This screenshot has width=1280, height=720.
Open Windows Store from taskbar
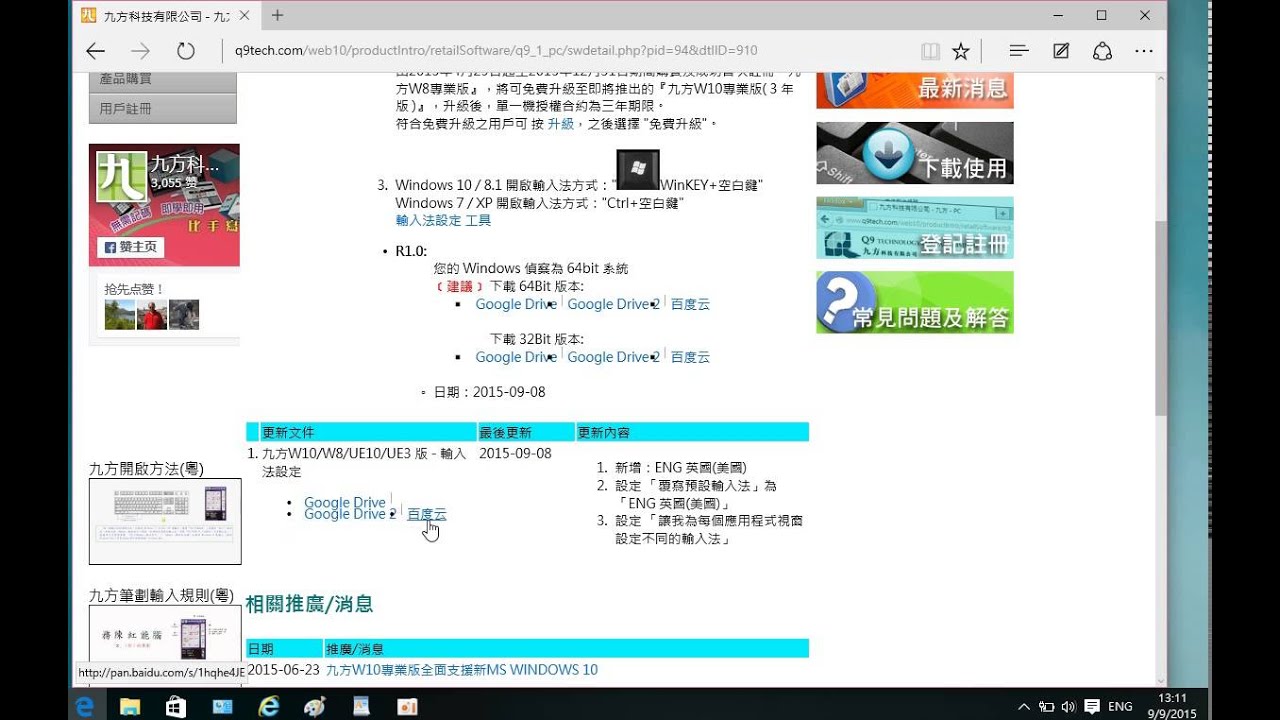(175, 706)
